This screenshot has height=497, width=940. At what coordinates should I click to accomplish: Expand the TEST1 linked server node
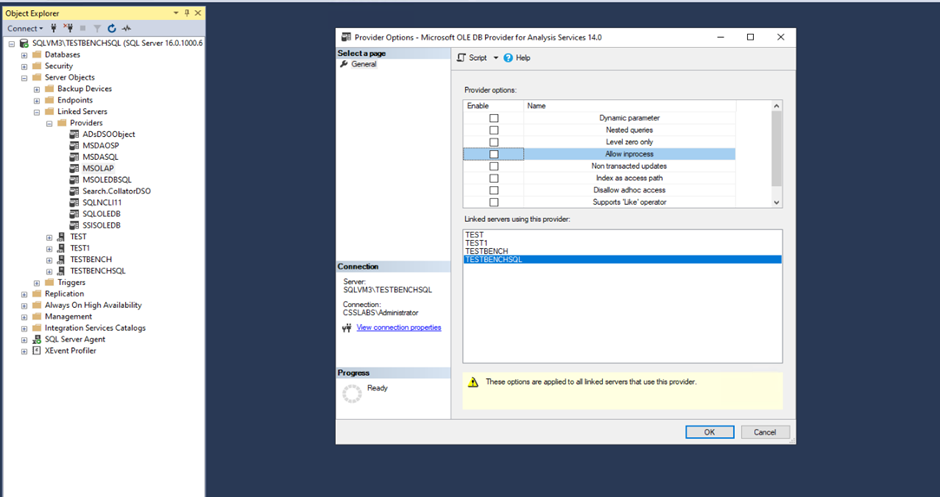coord(49,249)
